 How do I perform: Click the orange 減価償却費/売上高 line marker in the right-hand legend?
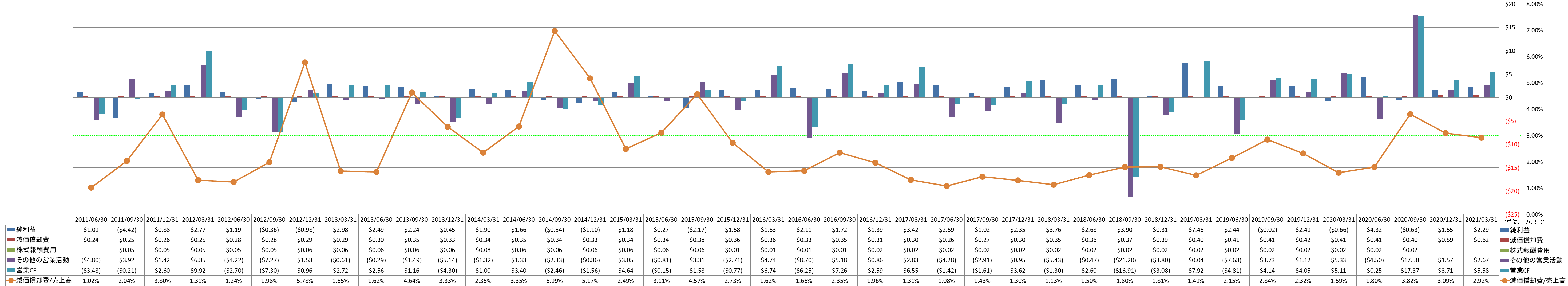pos(1505,280)
